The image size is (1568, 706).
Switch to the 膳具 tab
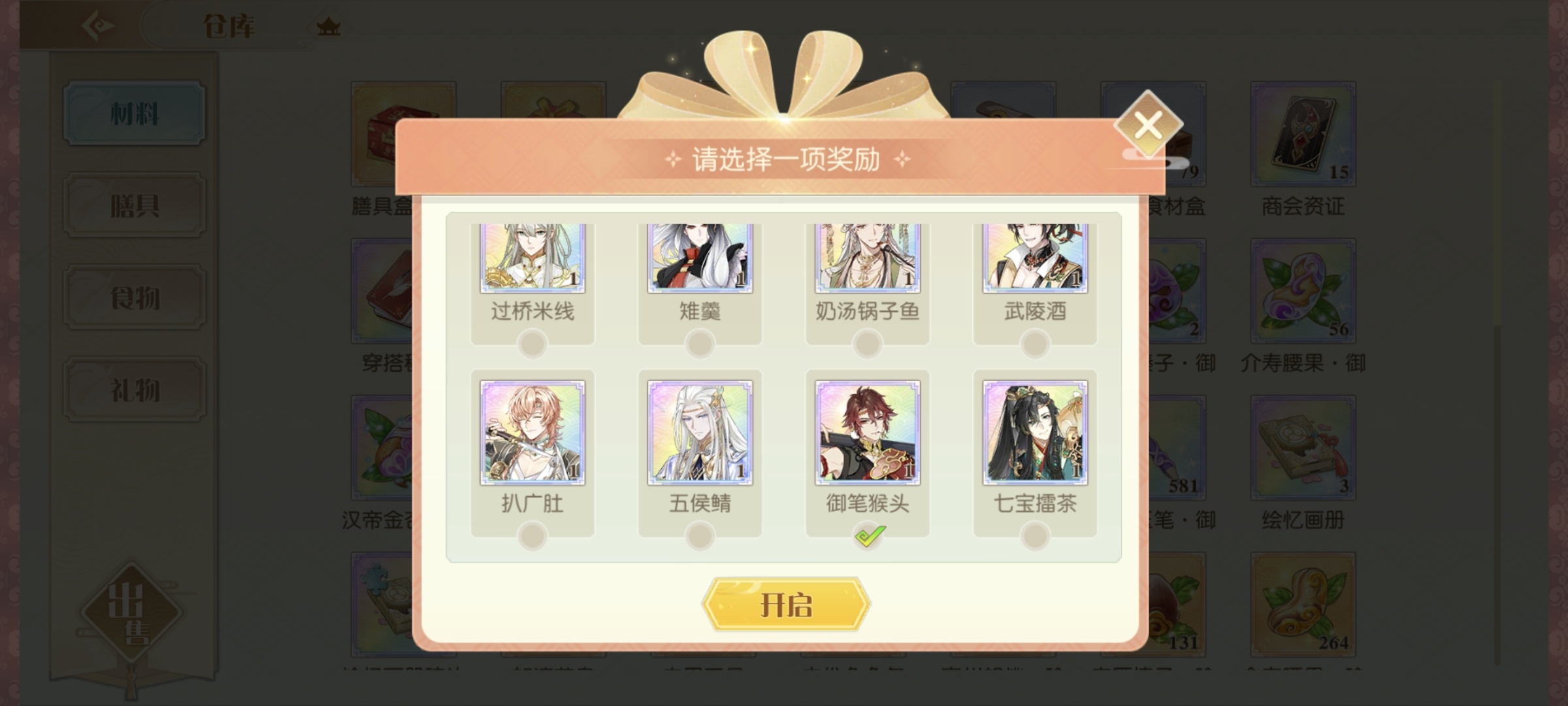[x=135, y=206]
